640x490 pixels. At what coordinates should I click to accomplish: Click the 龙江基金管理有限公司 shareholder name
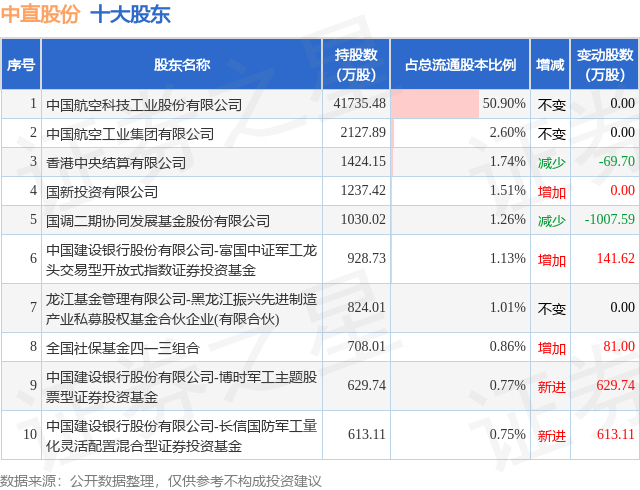coord(182,309)
